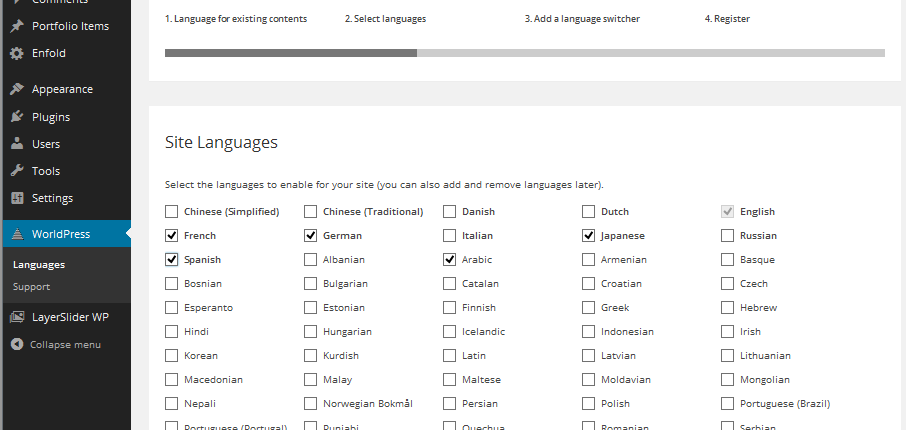
Task: Enable the Dutch language checkbox
Action: (x=588, y=212)
